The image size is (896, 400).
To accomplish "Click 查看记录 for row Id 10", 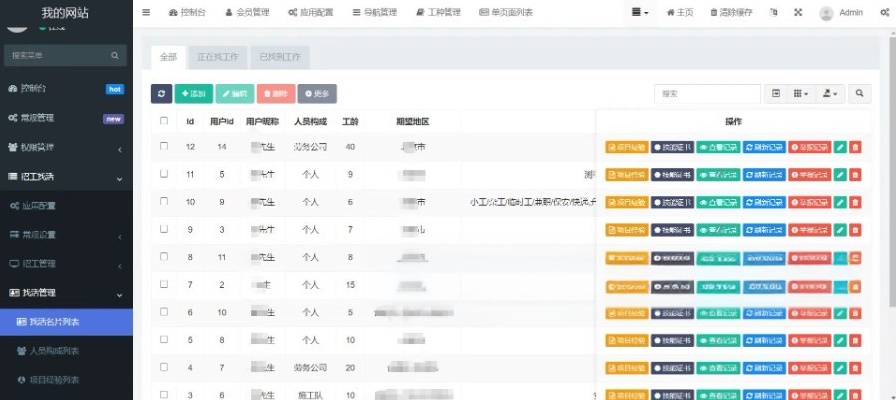I will coord(718,202).
